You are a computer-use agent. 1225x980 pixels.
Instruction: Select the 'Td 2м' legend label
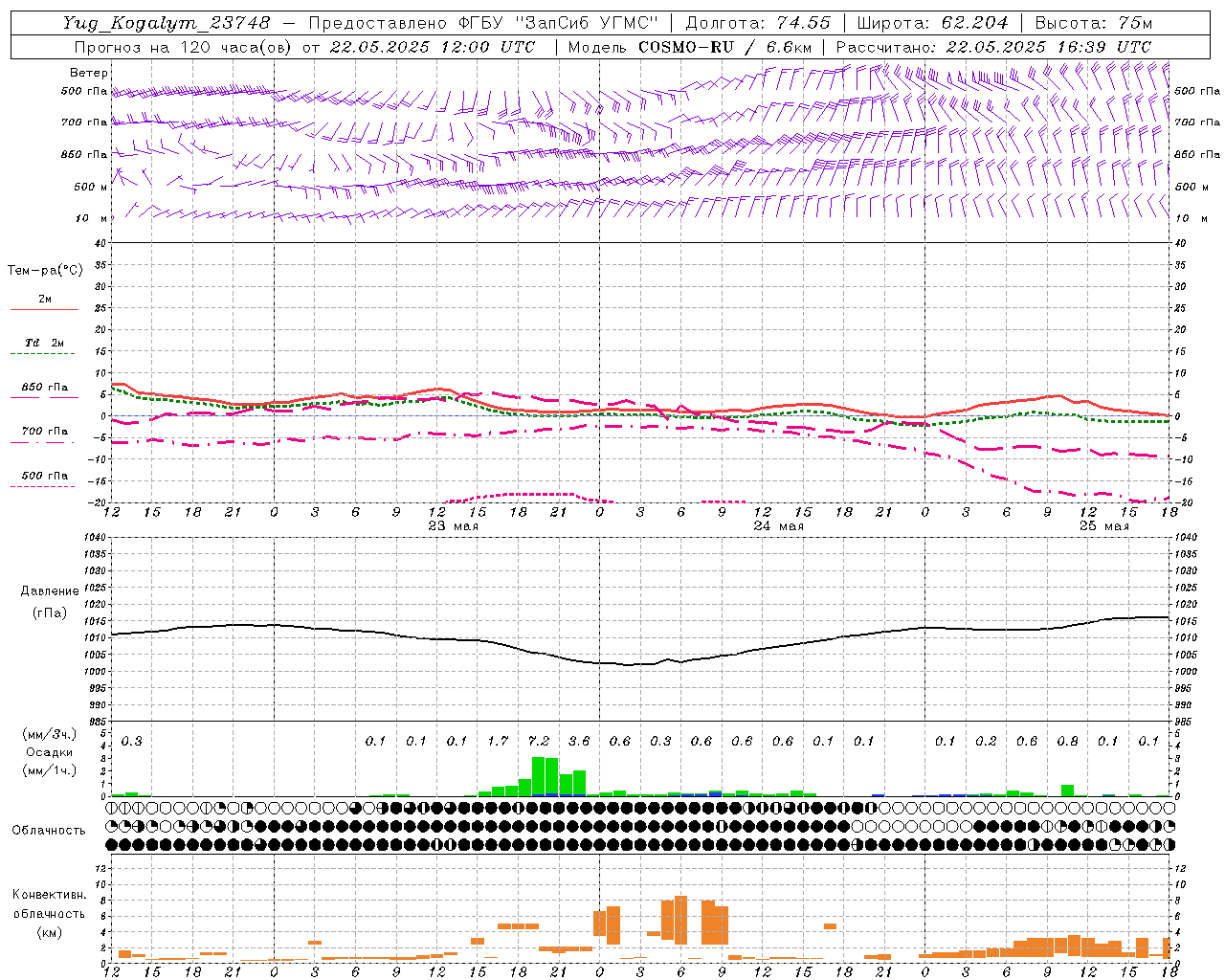(45, 343)
